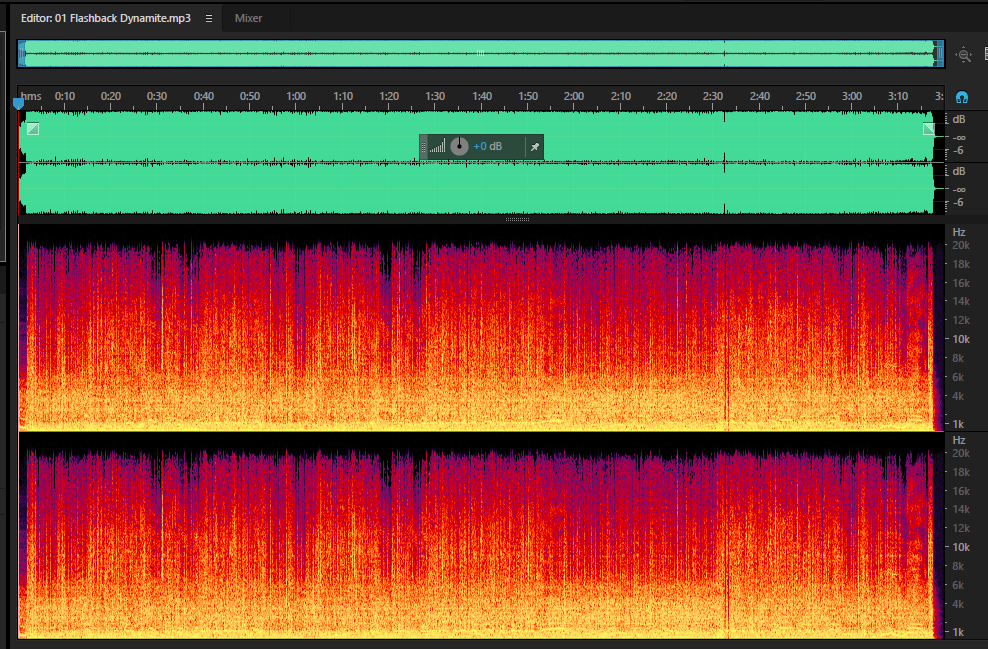Click the gain knob in the volume HUD
Viewport: 988px width, 649px height.
tap(459, 146)
